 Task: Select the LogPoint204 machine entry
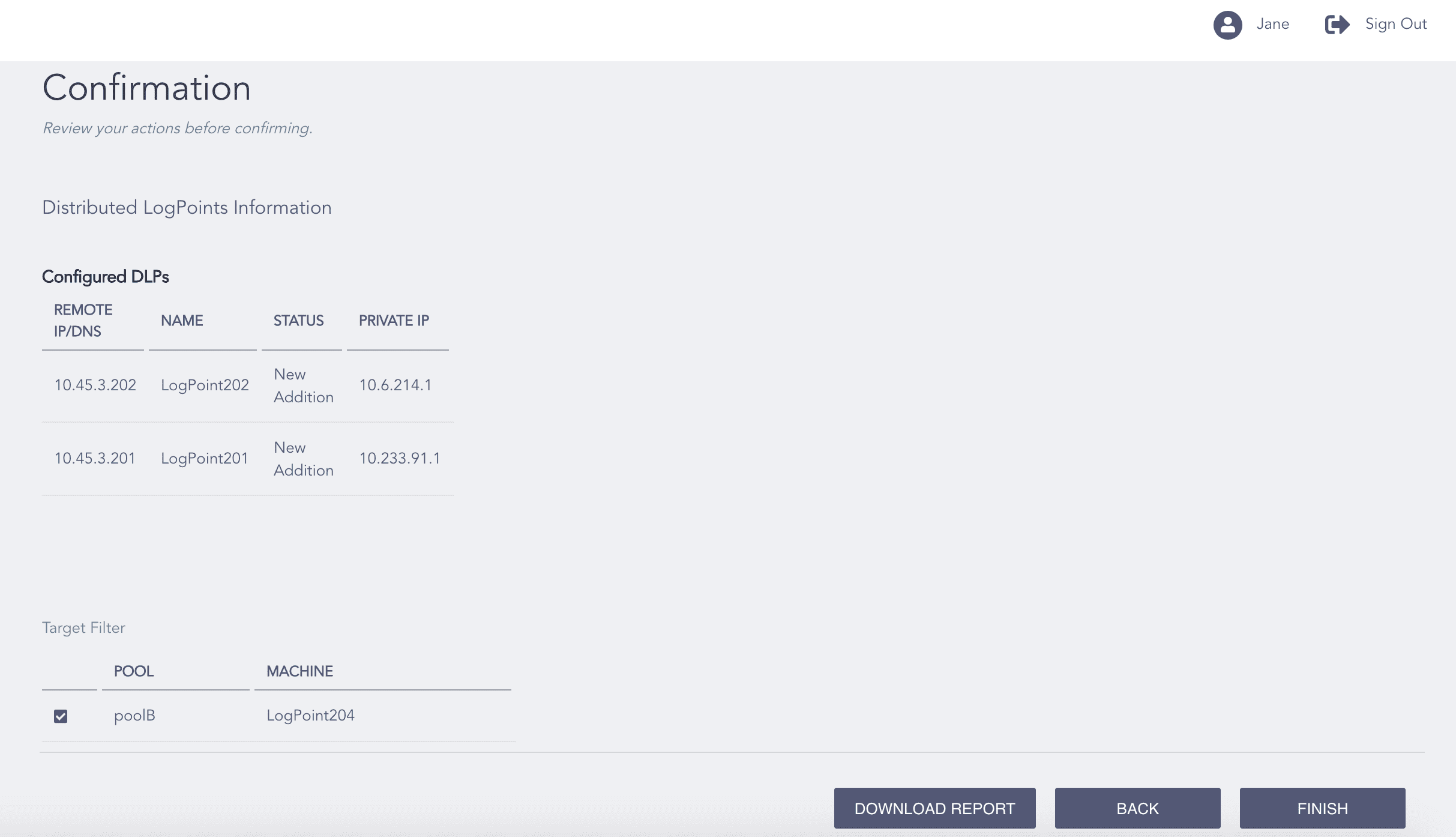tap(310, 715)
